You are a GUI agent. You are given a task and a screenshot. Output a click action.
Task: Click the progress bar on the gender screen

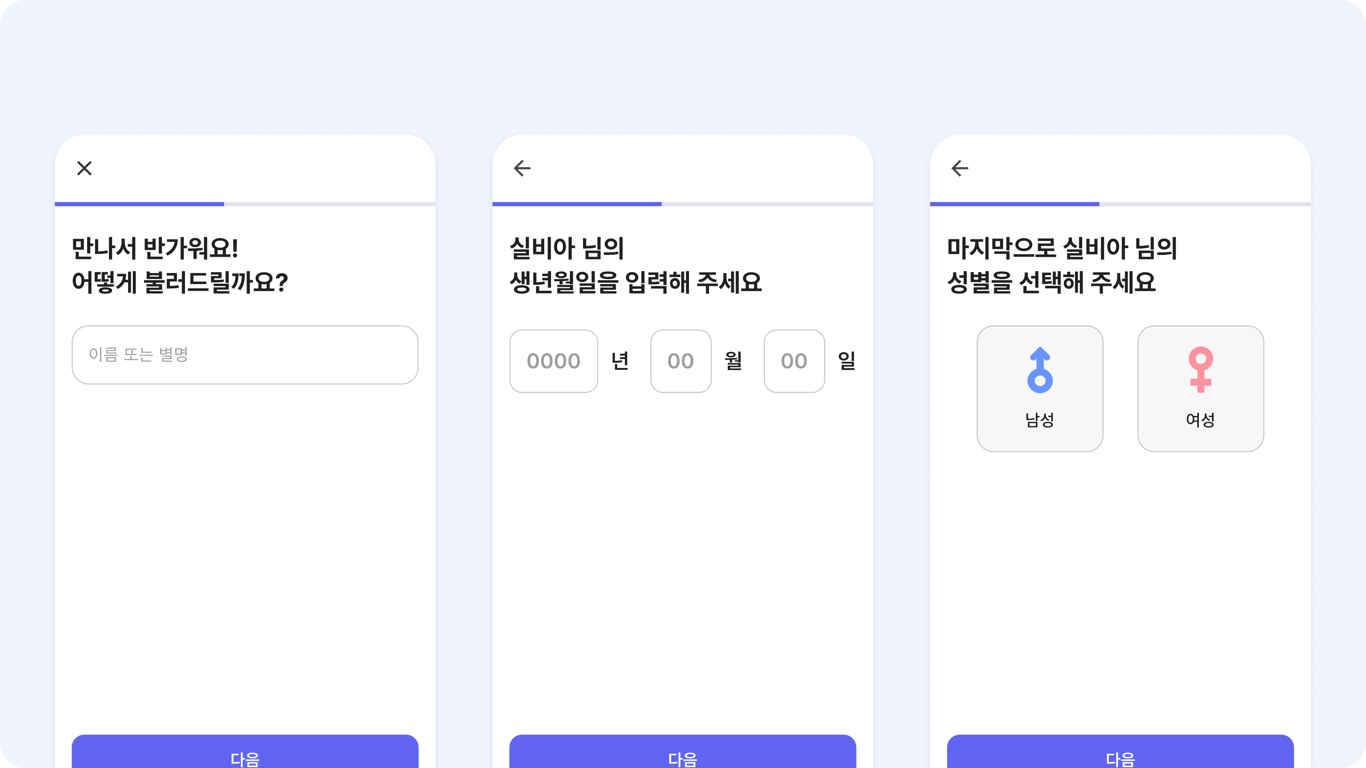tap(1120, 204)
